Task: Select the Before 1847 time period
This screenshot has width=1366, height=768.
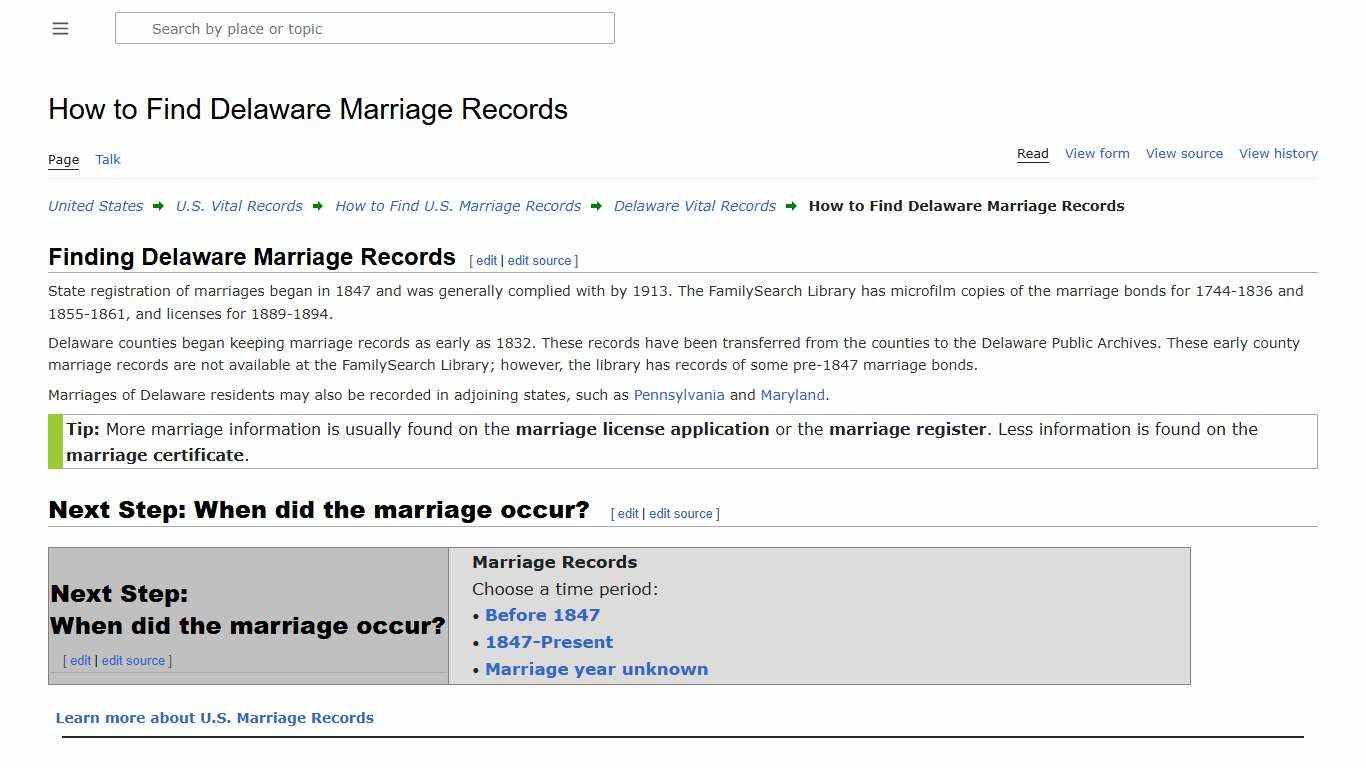Action: [542, 615]
